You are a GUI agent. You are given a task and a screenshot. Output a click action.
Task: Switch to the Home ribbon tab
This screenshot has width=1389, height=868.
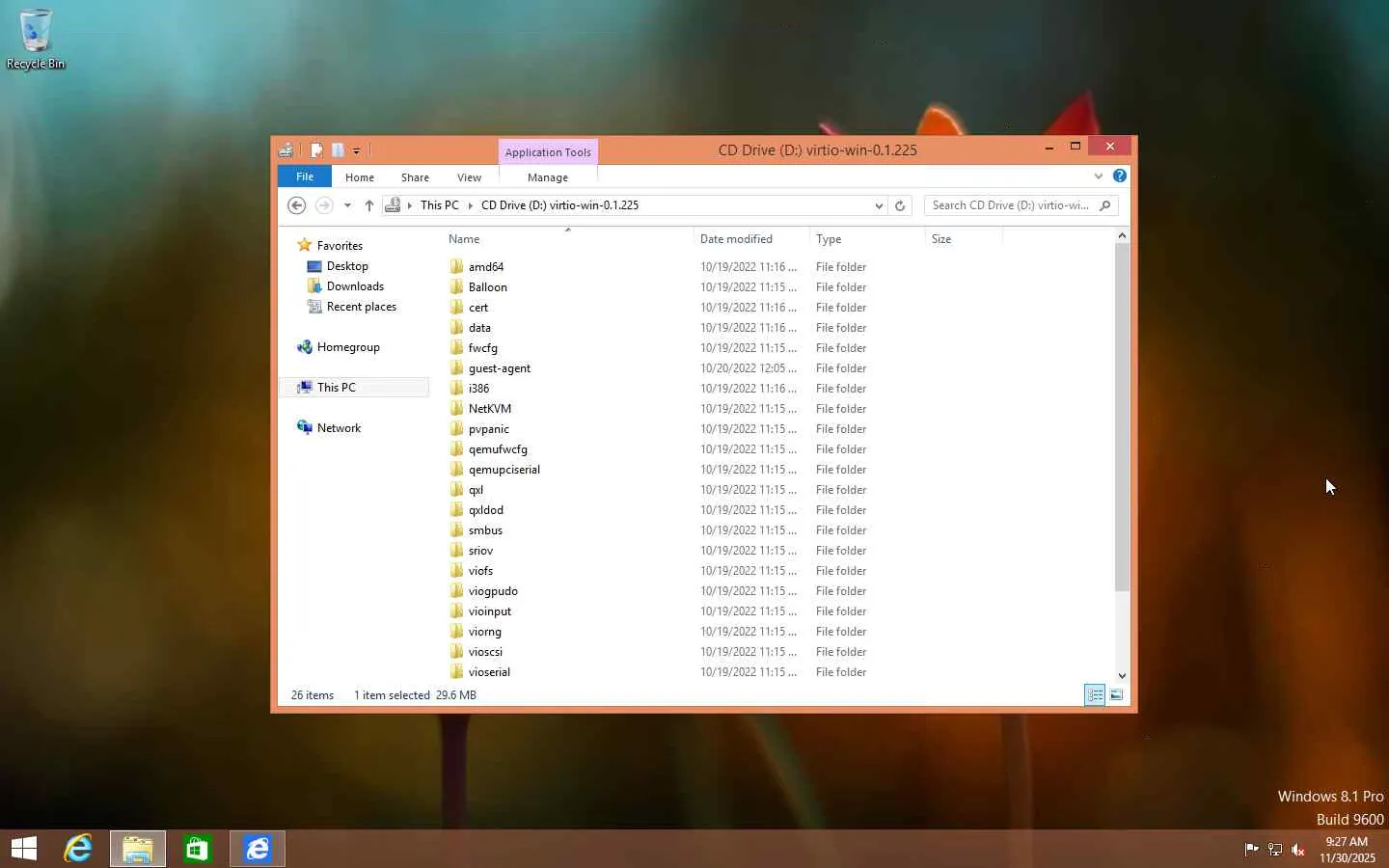[x=360, y=177]
